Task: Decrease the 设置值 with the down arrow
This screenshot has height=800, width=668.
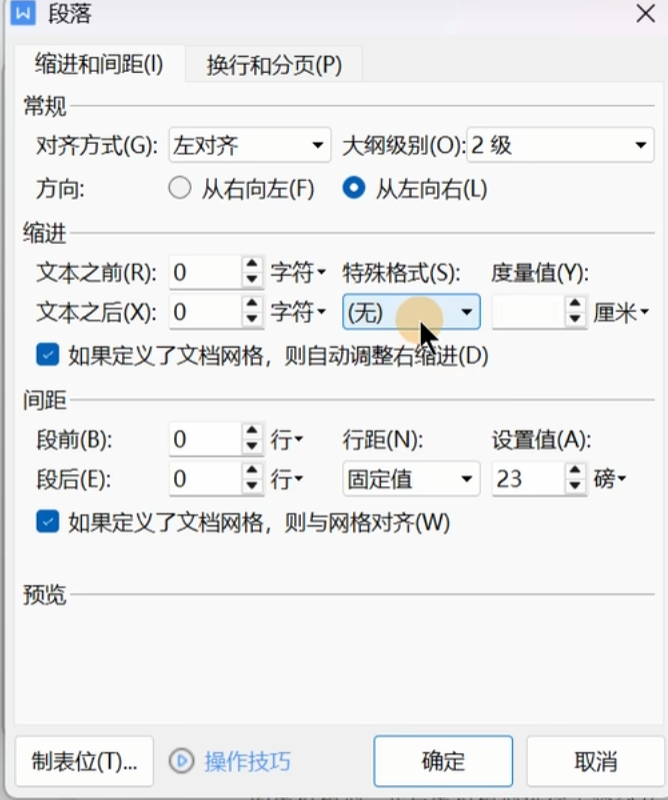Action: coord(575,486)
